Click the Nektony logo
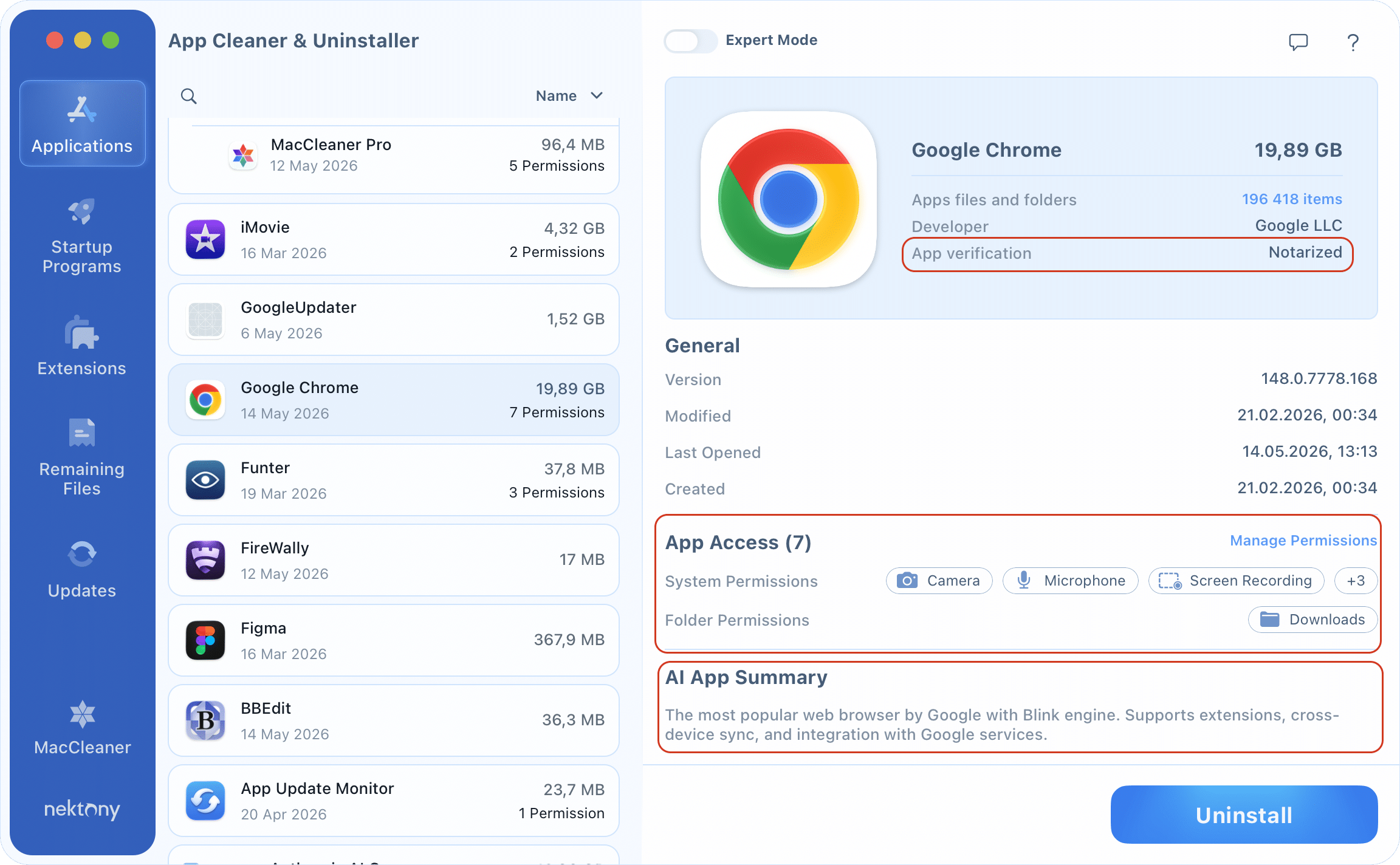 (82, 809)
